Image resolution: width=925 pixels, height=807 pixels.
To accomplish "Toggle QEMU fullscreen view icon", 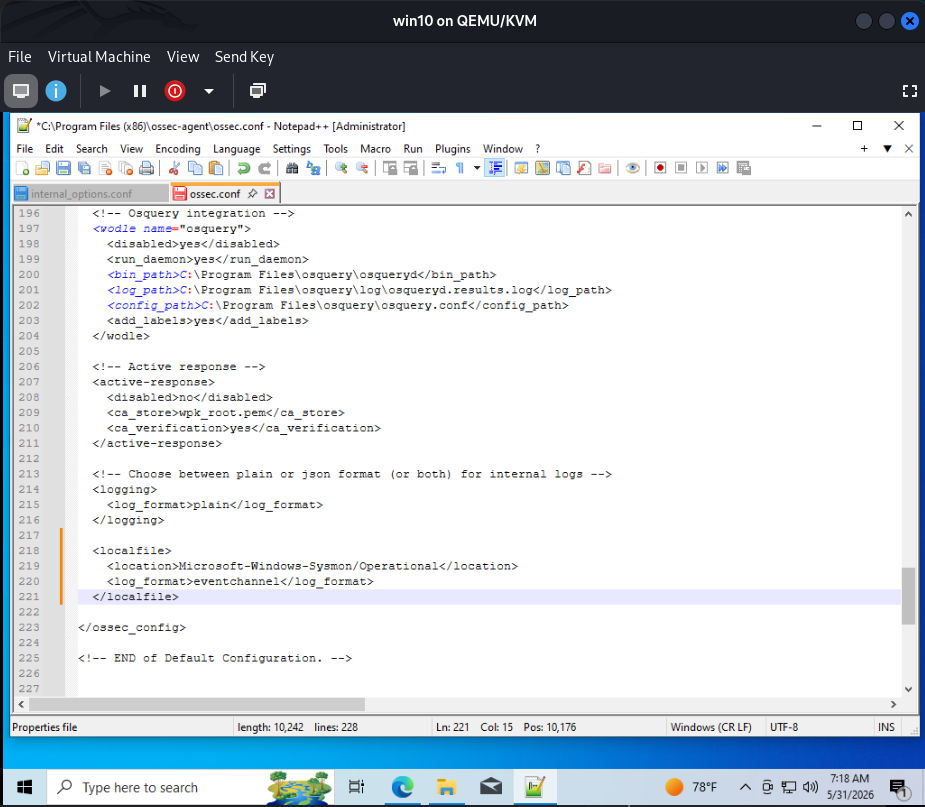I will [x=910, y=91].
